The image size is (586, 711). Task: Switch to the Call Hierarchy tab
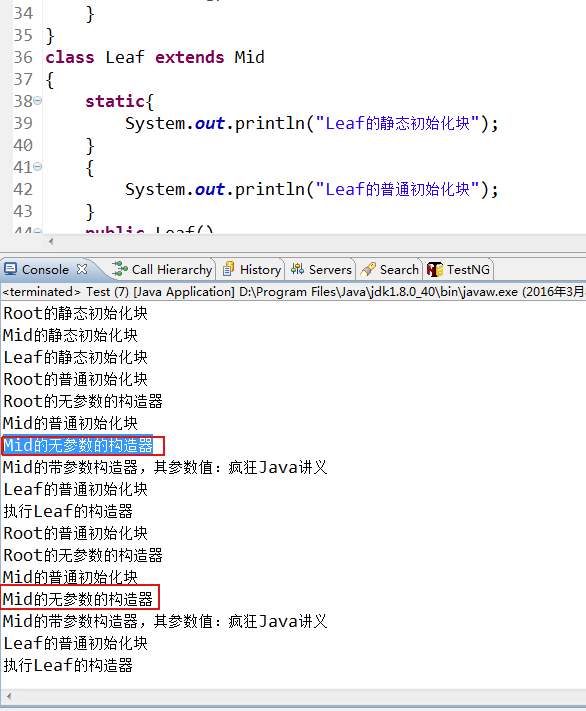point(162,269)
